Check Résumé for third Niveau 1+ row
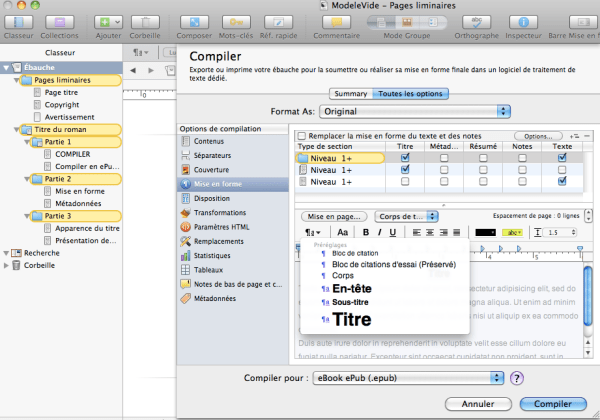This screenshot has height=420, width=600. coord(483,181)
